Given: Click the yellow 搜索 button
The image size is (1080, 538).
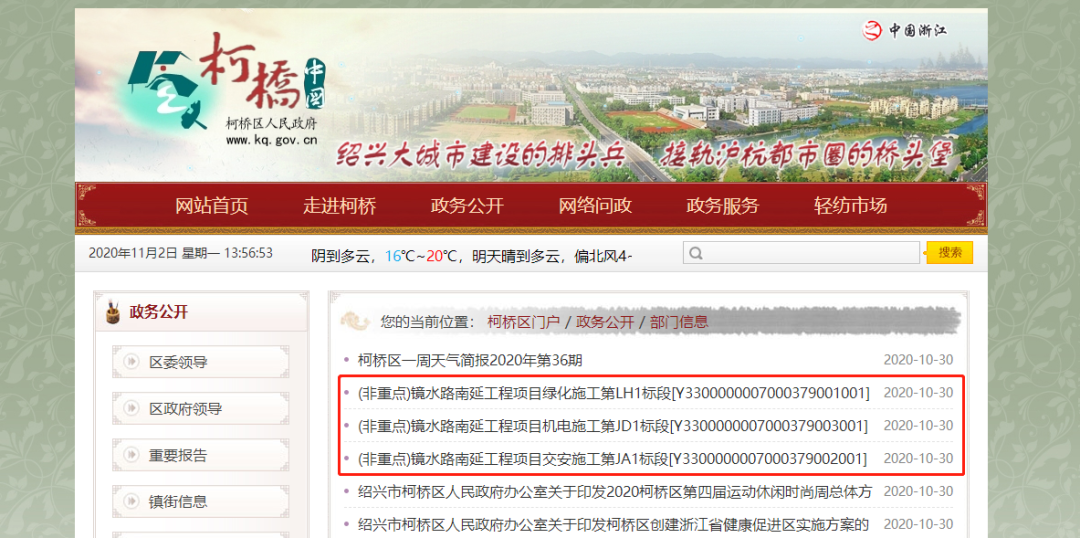Looking at the screenshot, I should coord(950,253).
